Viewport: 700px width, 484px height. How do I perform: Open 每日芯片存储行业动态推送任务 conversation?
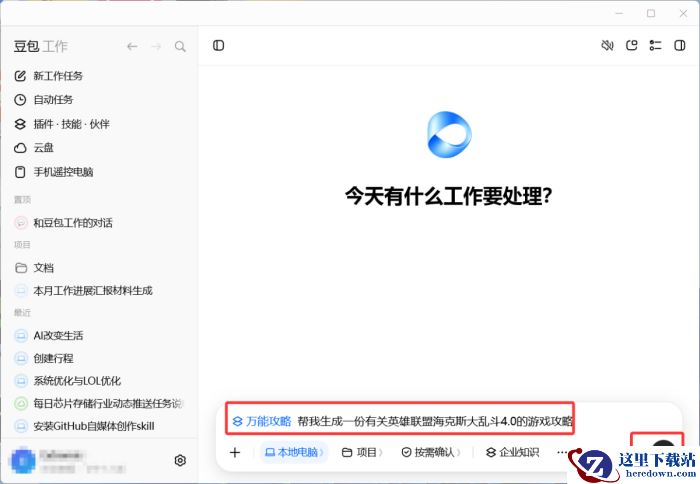pos(100,404)
